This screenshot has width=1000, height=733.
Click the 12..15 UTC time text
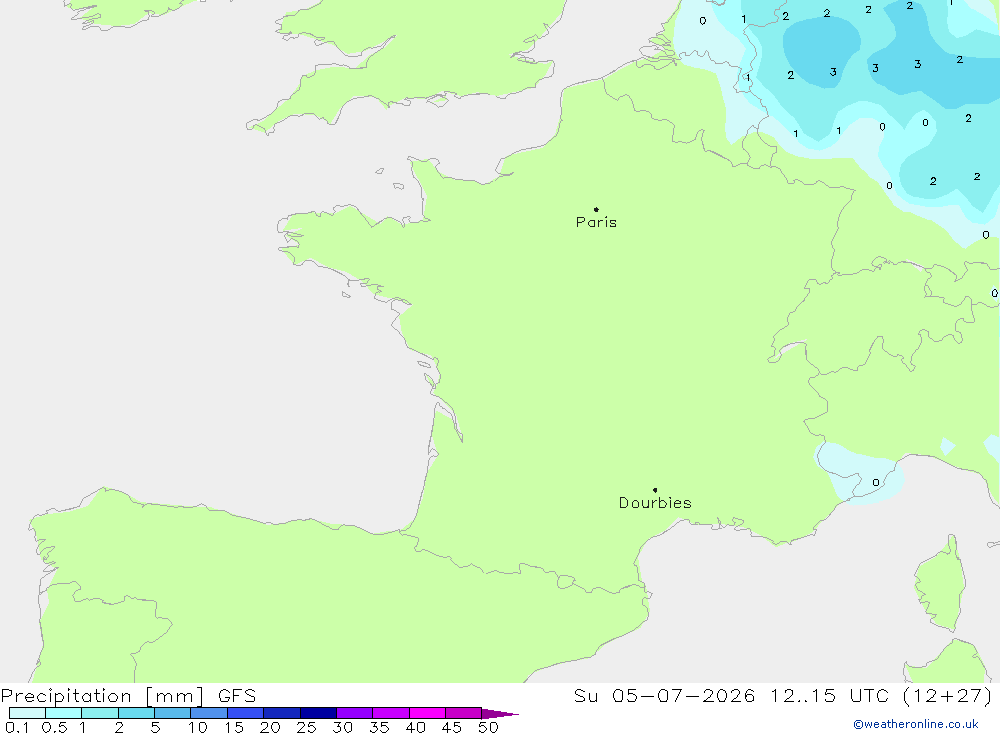tap(829, 696)
